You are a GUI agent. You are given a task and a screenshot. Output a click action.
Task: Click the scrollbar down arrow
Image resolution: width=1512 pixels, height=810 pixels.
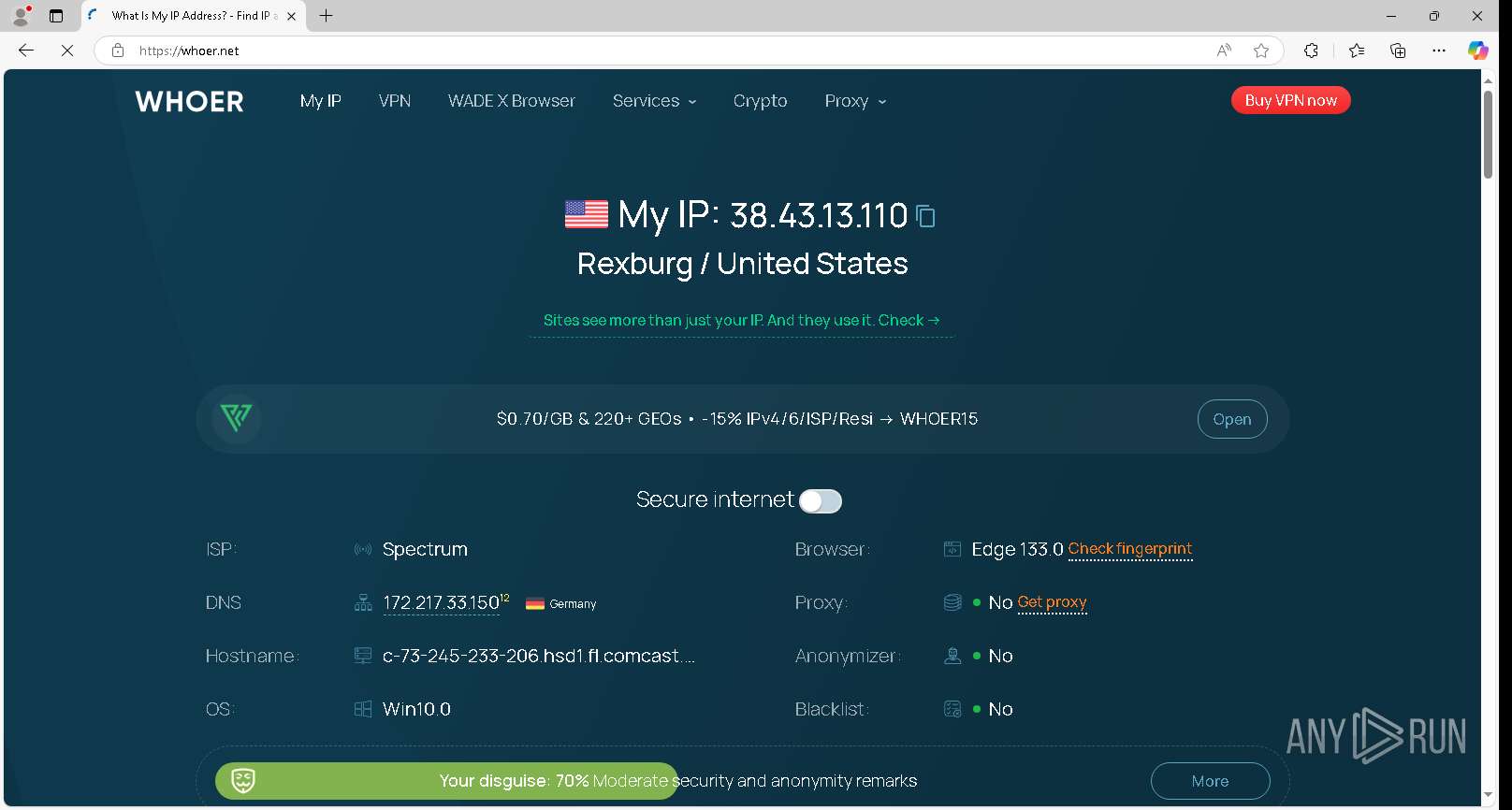click(1488, 796)
